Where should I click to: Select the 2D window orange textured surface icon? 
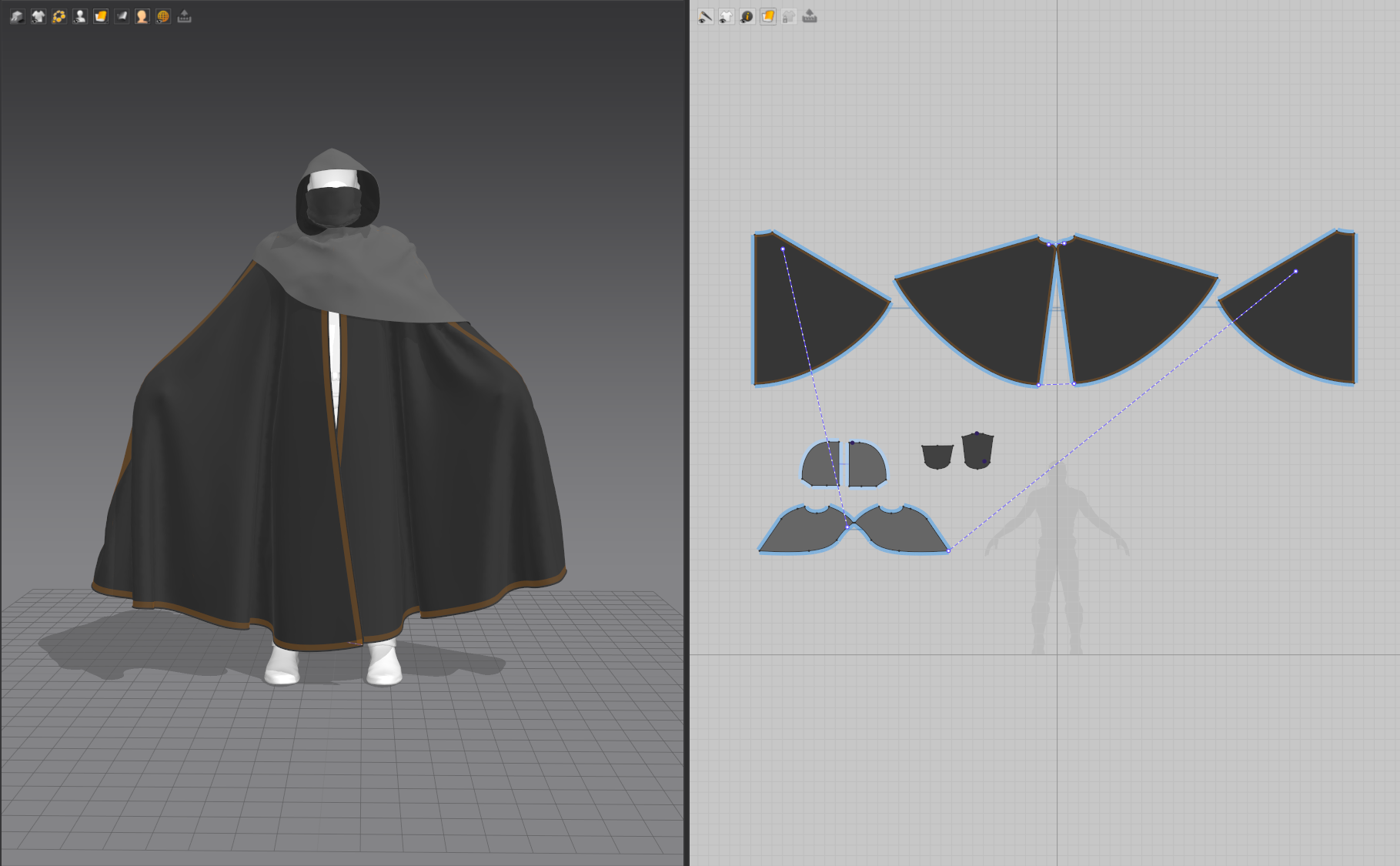pos(767,16)
